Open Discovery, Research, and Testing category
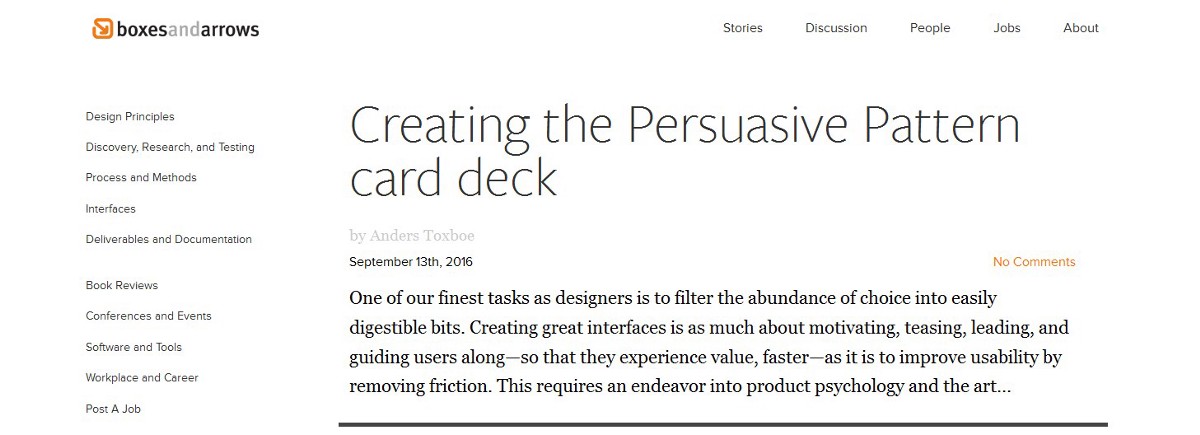 point(170,147)
